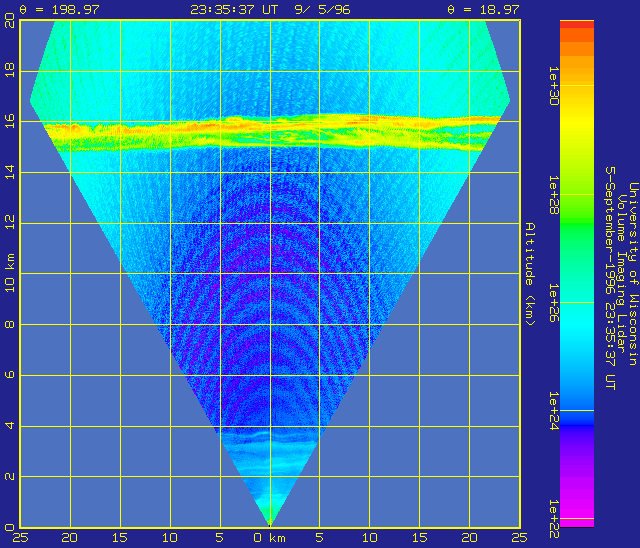This screenshot has height=548, width=640.
Task: Click the 1e+22 colorbar label
Action: point(553,518)
